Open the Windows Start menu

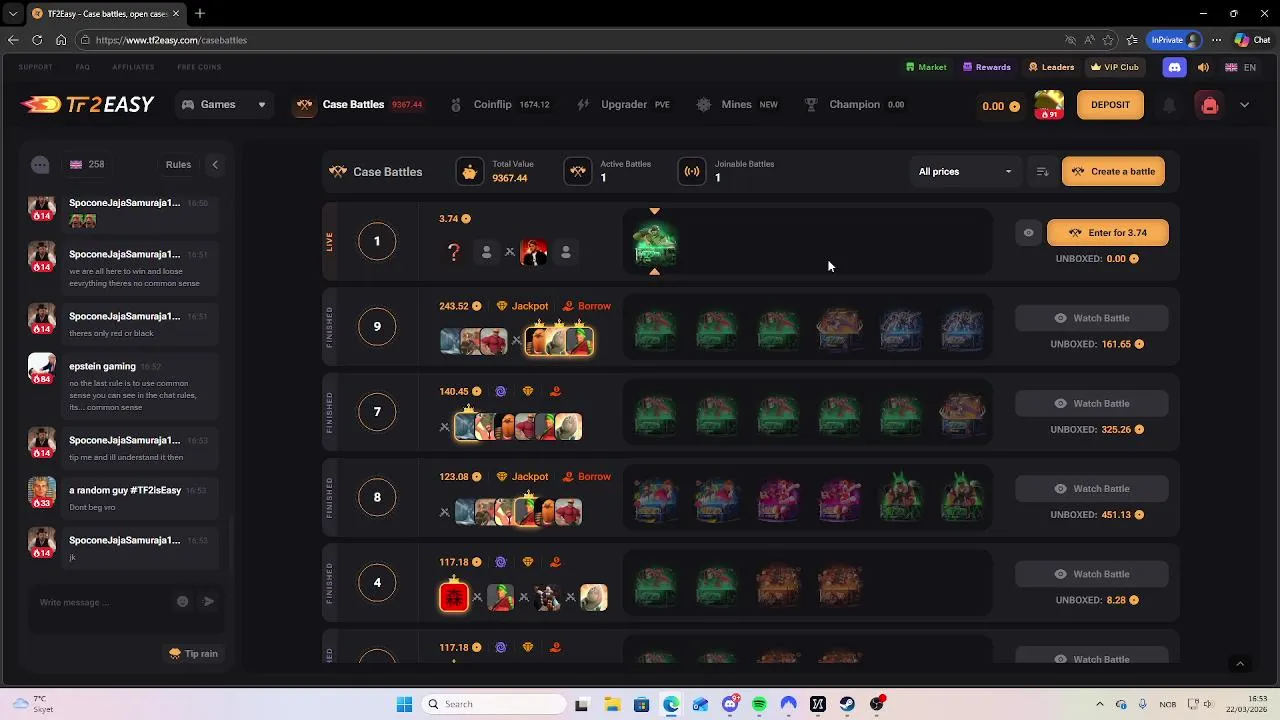[404, 704]
